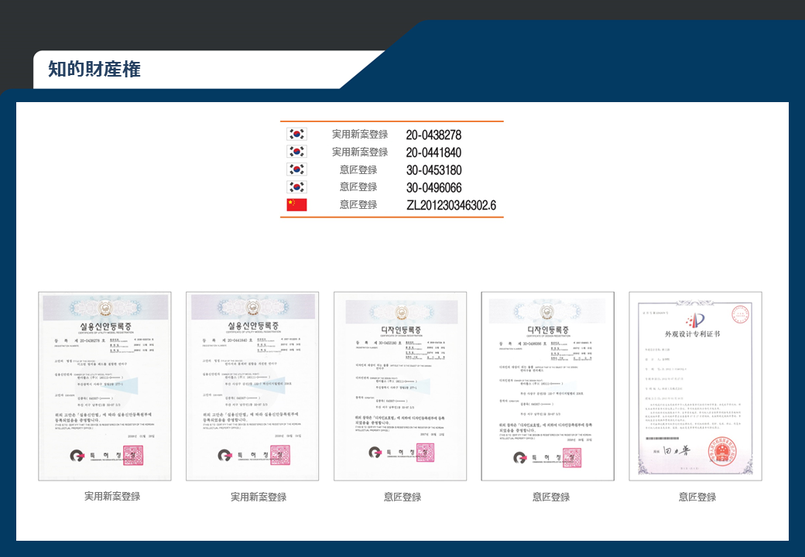The height and width of the screenshot is (557, 805).
Task: Click Korean flag beside number 30-0453180
Action: 297,169
